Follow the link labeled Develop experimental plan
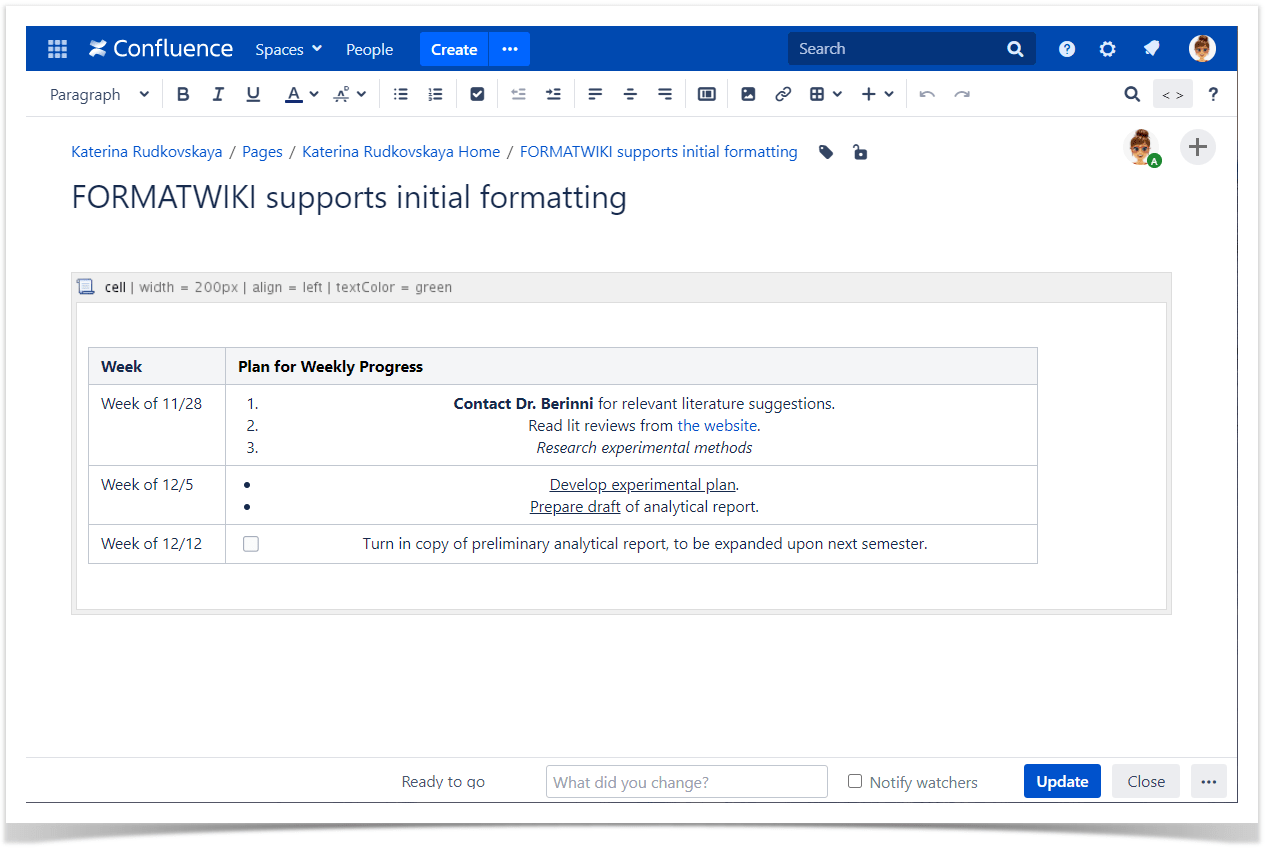Viewport: 1272px width, 852px height. pos(642,484)
